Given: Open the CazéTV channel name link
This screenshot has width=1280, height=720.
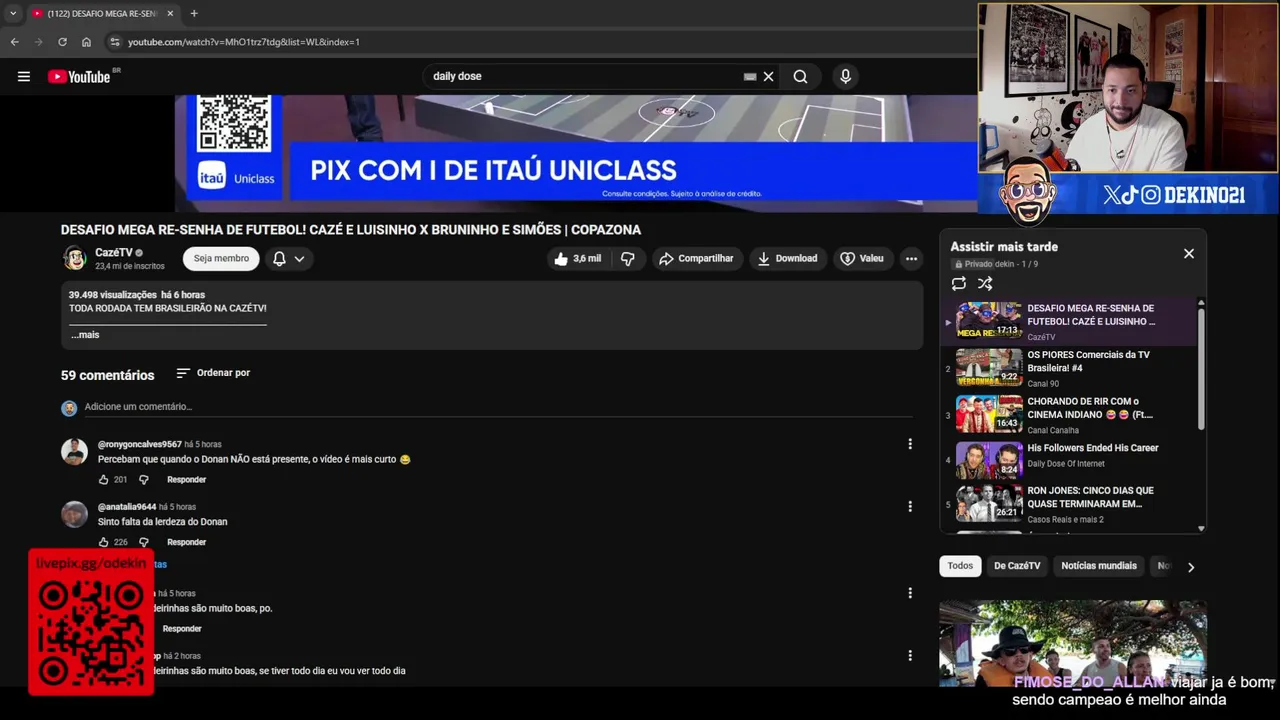Looking at the screenshot, I should [113, 253].
